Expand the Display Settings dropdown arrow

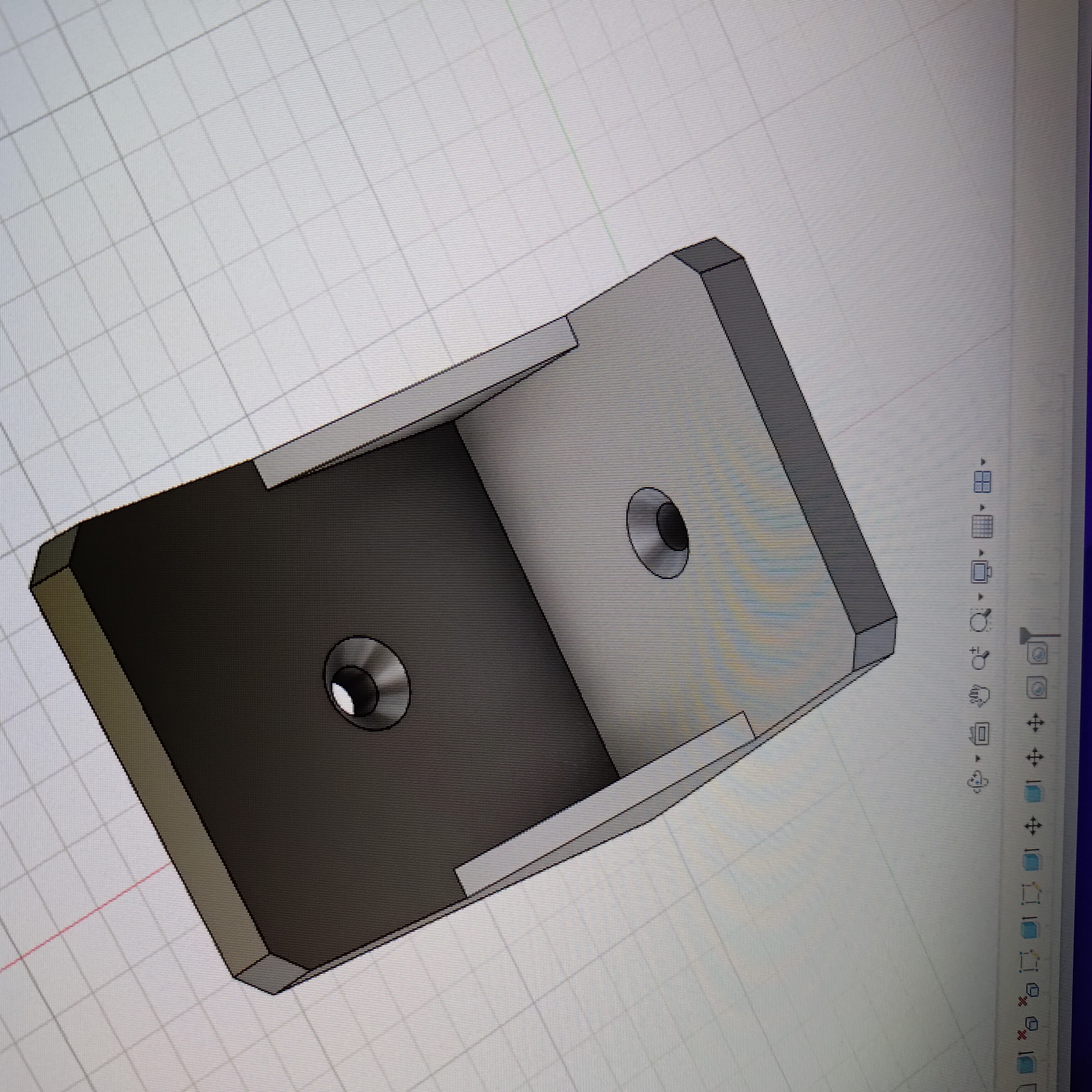point(982,552)
